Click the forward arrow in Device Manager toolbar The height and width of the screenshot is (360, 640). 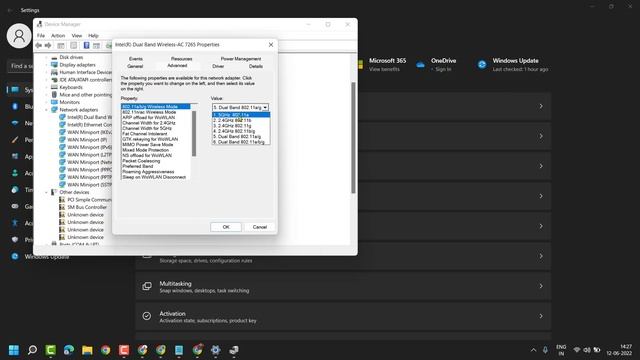[x=48, y=45]
